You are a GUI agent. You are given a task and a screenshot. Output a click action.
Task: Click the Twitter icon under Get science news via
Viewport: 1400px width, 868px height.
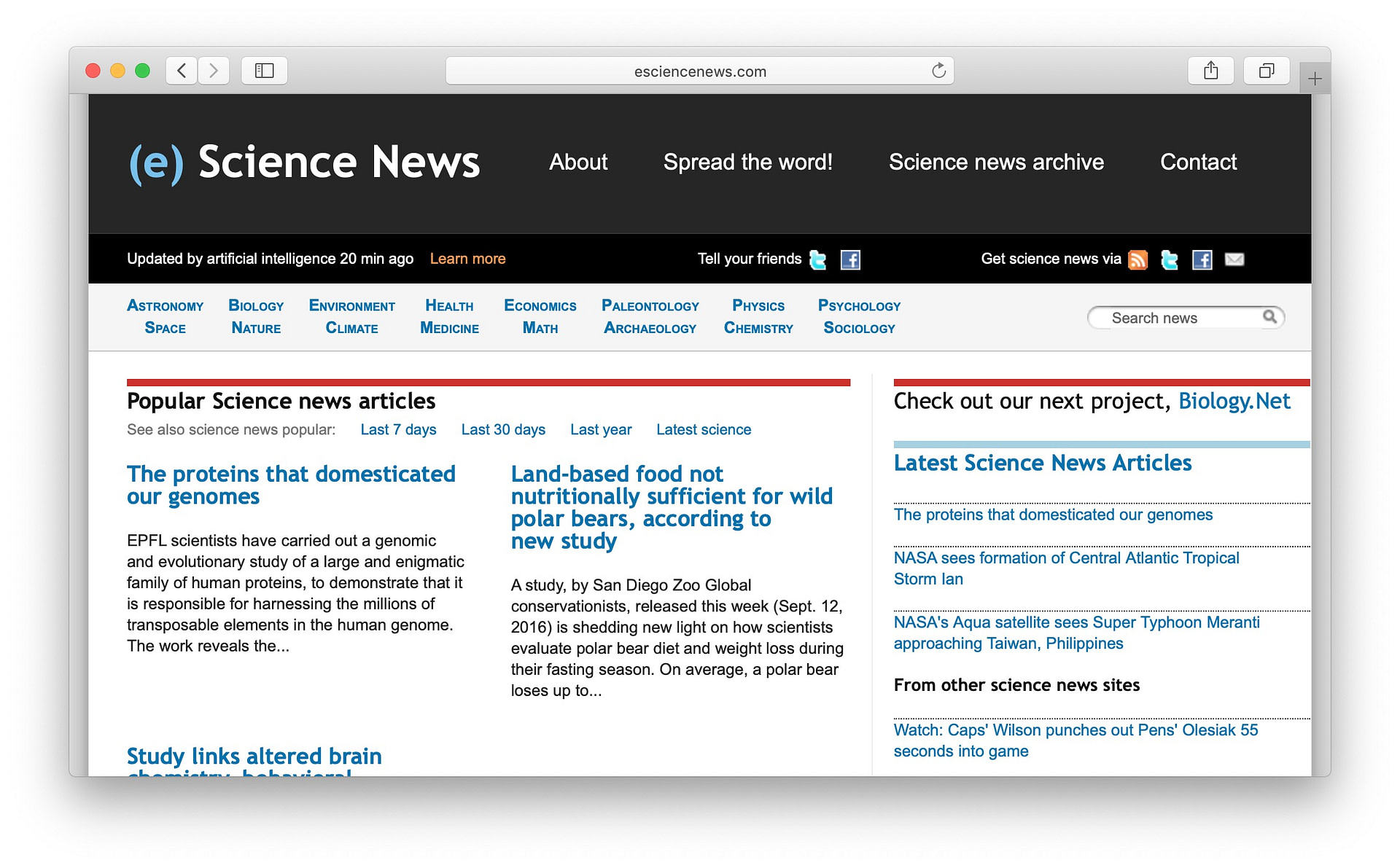[1170, 259]
